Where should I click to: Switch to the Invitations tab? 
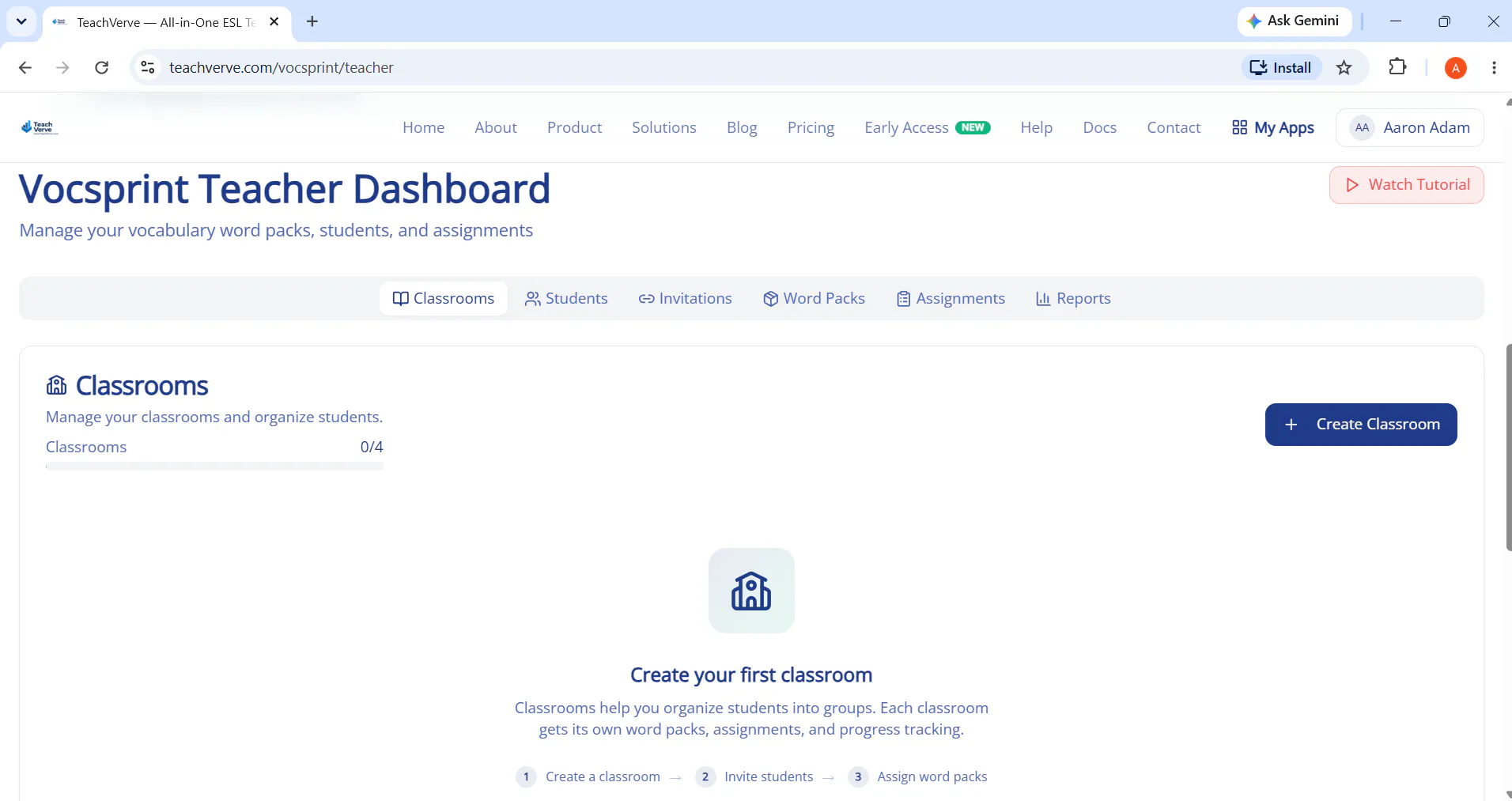coord(685,298)
